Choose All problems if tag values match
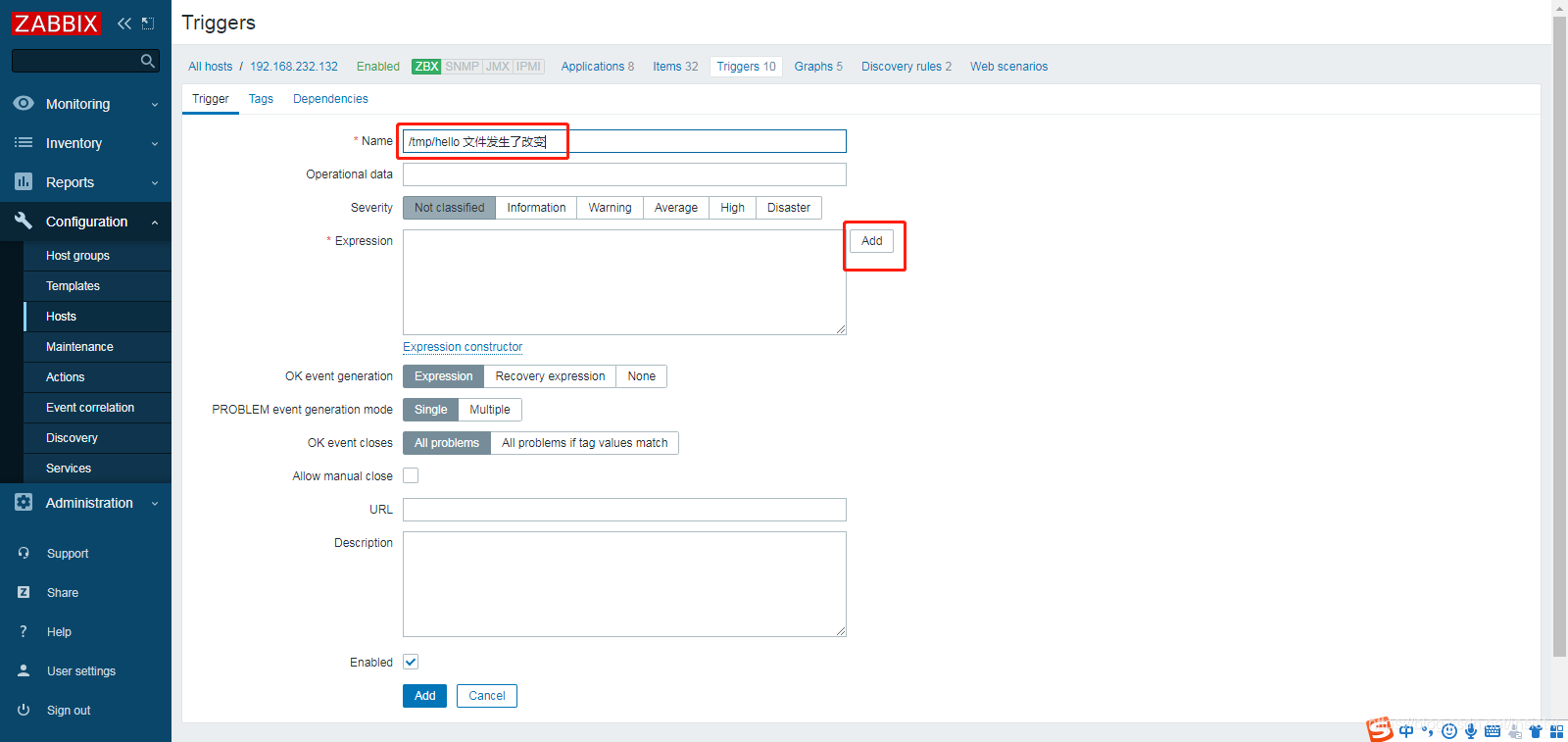The height and width of the screenshot is (742, 1568). 585,443
